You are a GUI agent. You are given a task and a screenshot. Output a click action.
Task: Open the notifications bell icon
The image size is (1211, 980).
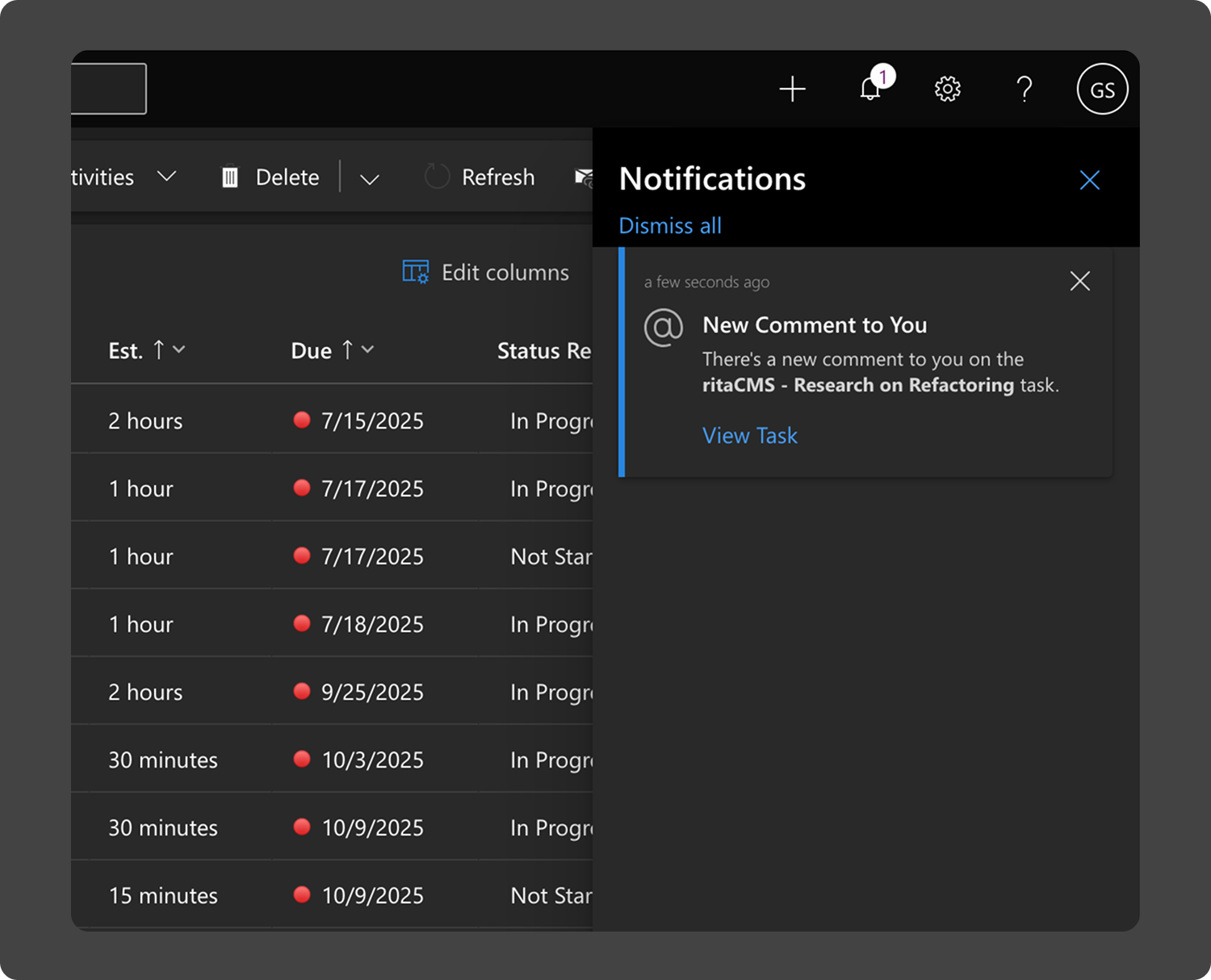[x=870, y=89]
